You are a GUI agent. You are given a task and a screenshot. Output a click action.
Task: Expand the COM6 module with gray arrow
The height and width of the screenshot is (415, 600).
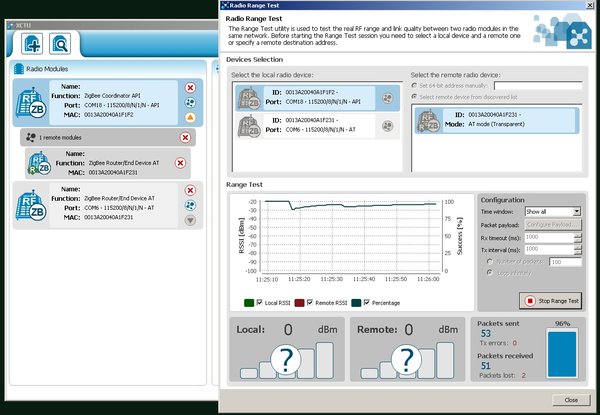point(190,220)
